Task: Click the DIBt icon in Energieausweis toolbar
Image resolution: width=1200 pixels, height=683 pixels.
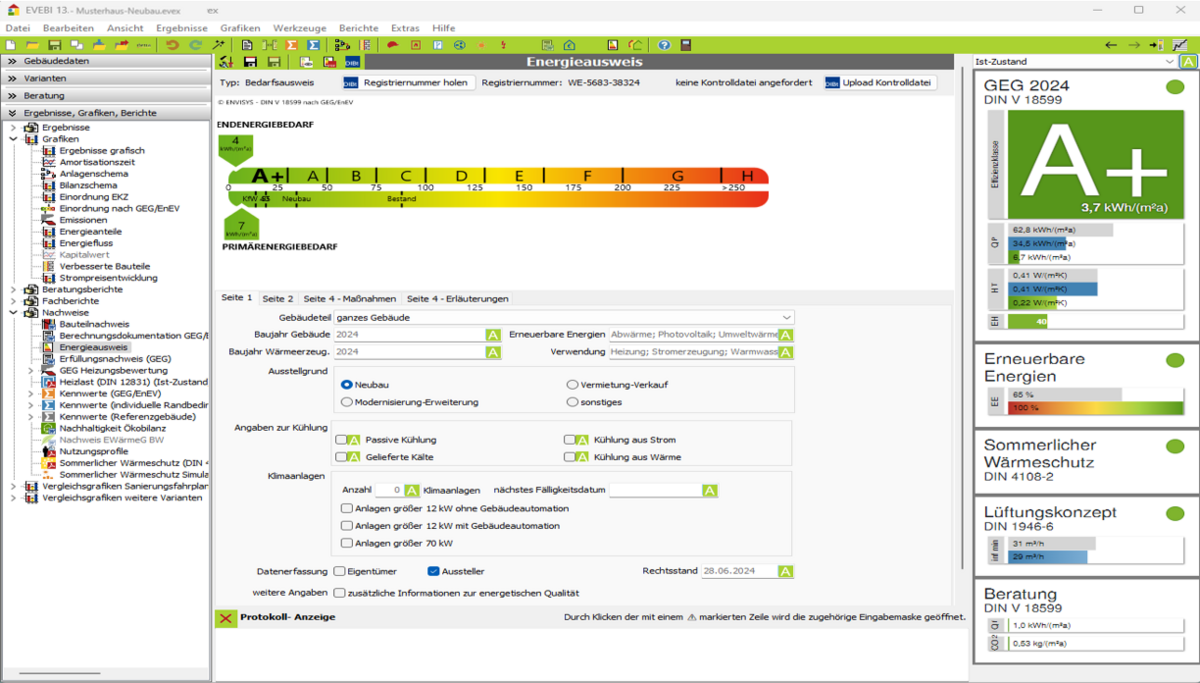Action: click(352, 62)
